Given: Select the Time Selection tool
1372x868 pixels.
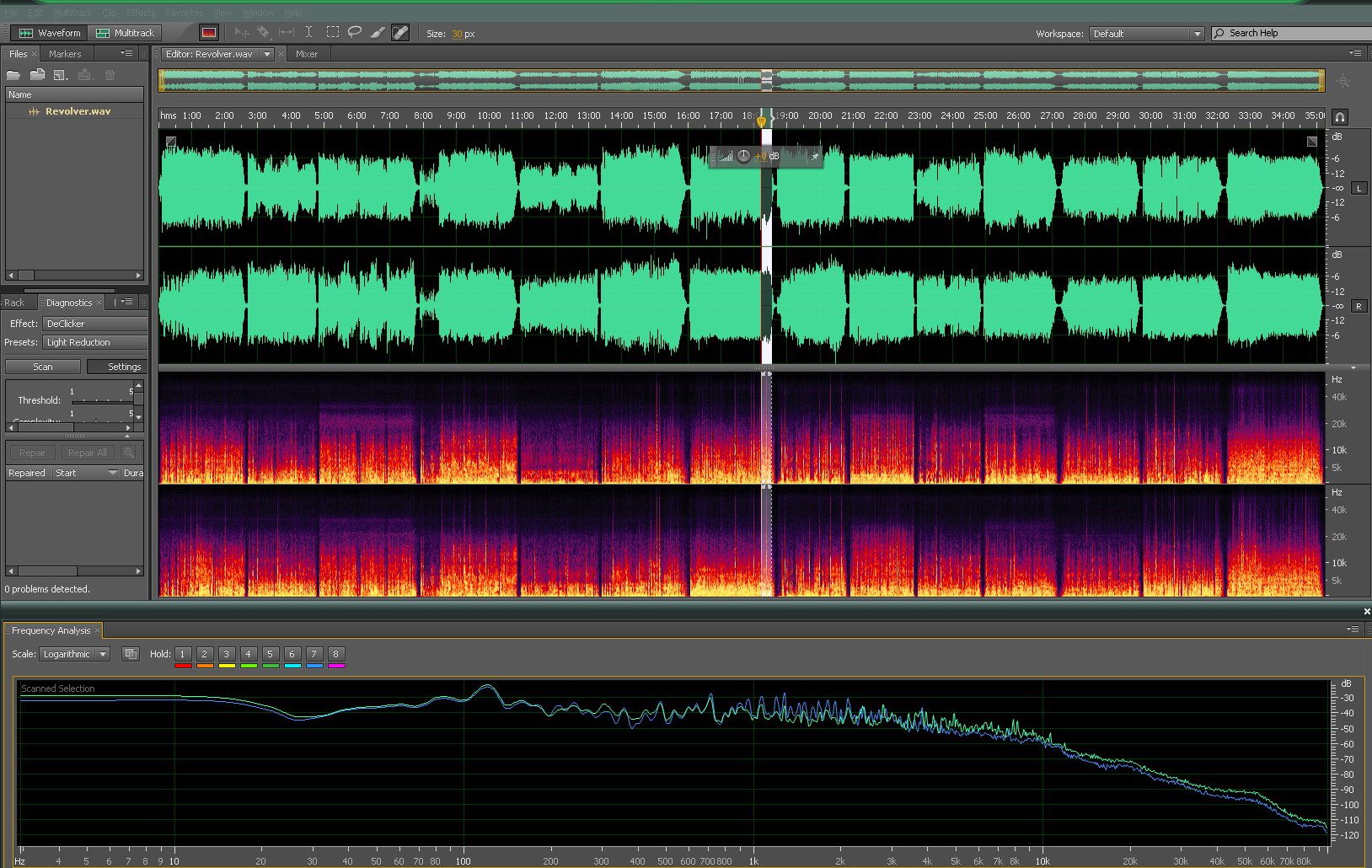Looking at the screenshot, I should pyautogui.click(x=309, y=33).
